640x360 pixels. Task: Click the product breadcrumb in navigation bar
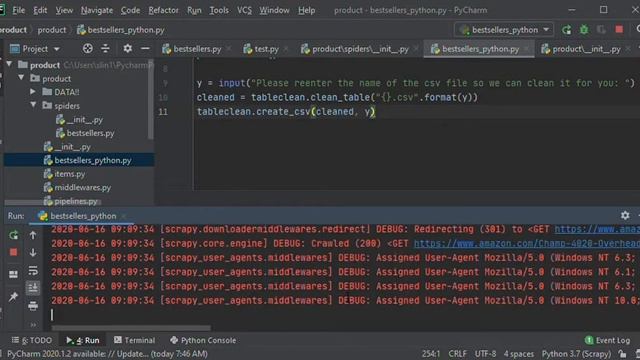tap(52, 30)
